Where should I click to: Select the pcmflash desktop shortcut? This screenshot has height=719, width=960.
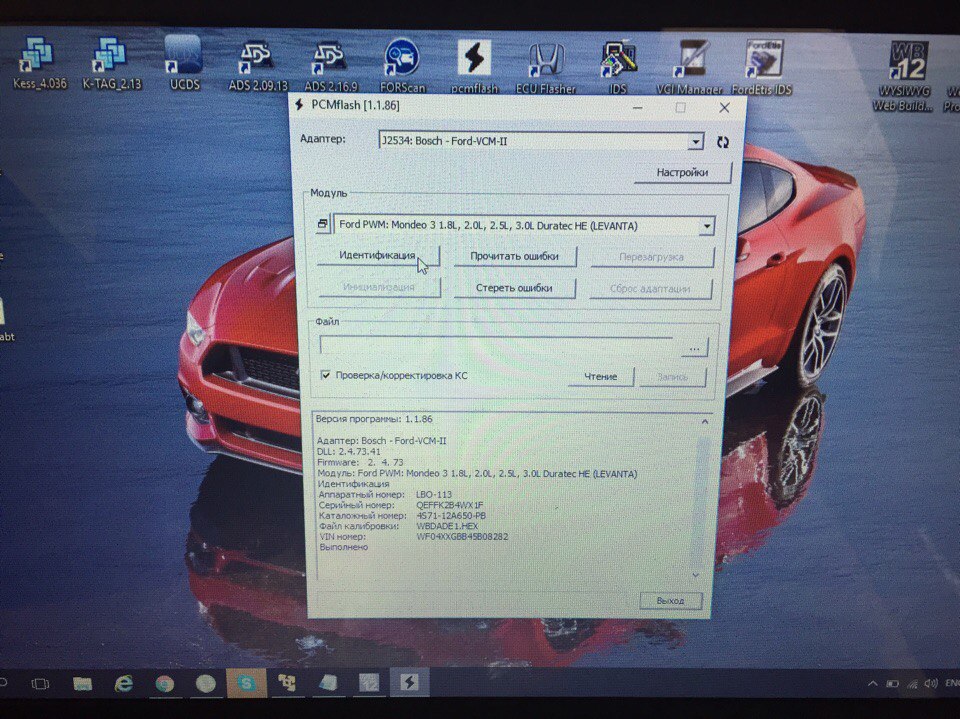[x=474, y=66]
